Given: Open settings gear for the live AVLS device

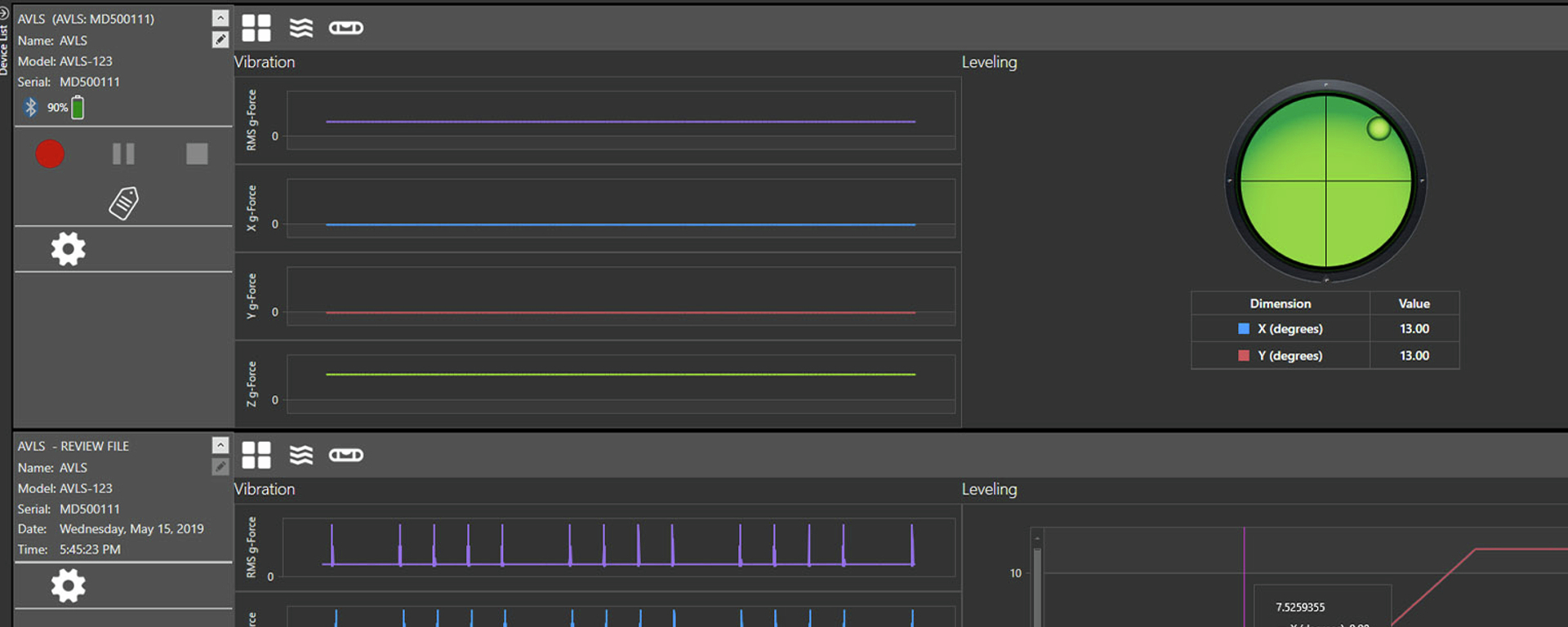Looking at the screenshot, I should (x=68, y=249).
